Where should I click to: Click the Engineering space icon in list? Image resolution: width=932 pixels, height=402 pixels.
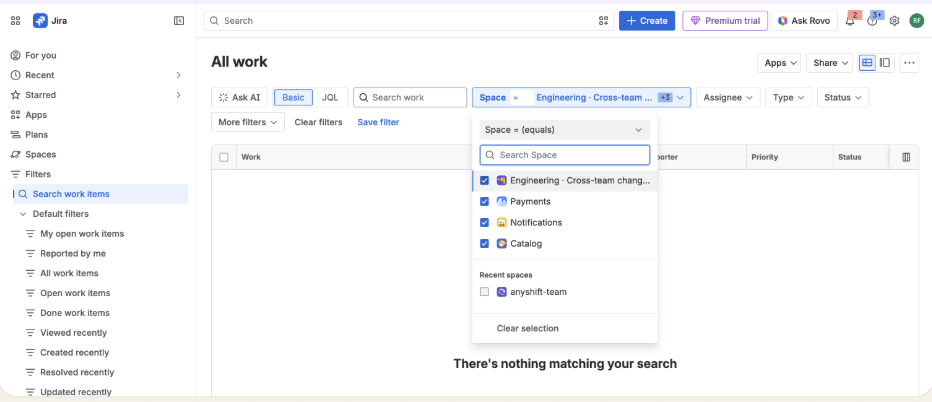pos(502,180)
